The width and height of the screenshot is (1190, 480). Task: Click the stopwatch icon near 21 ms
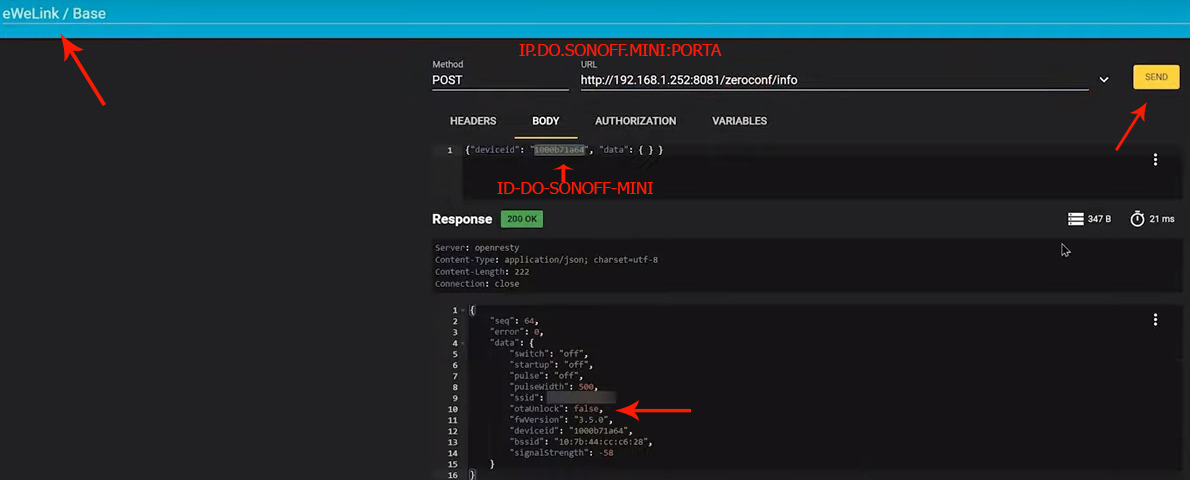click(x=1137, y=219)
